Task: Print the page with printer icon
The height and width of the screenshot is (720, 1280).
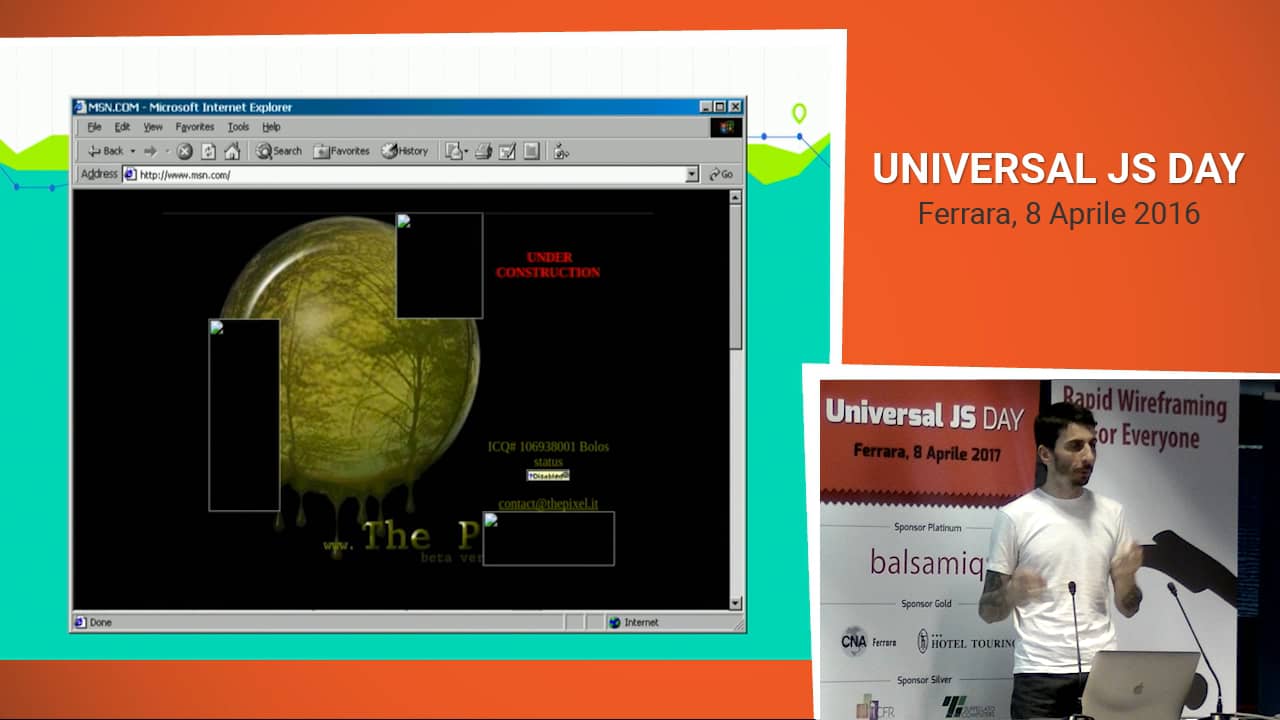Action: coord(483,151)
